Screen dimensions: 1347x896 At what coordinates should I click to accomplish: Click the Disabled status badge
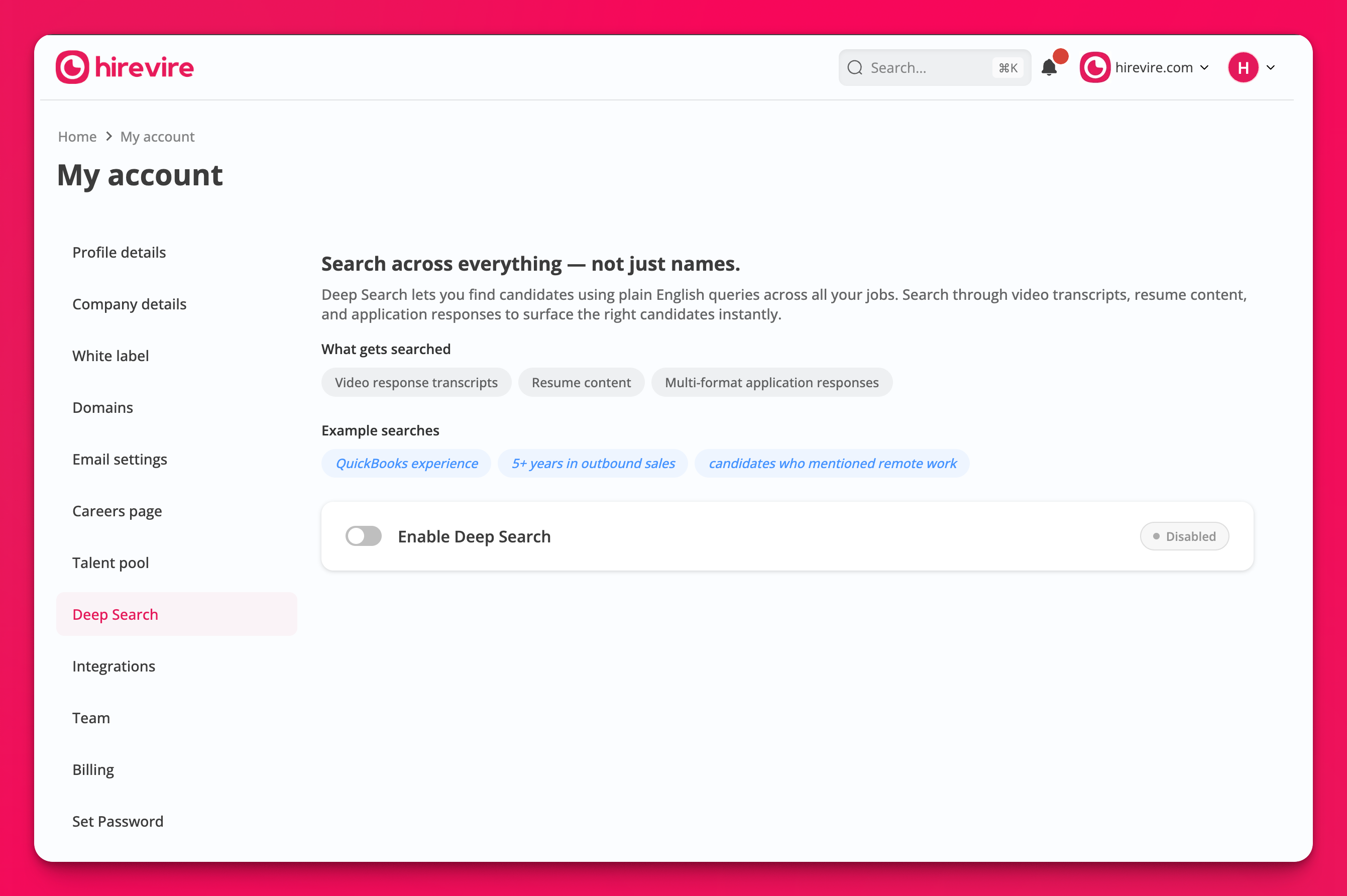[1184, 536]
